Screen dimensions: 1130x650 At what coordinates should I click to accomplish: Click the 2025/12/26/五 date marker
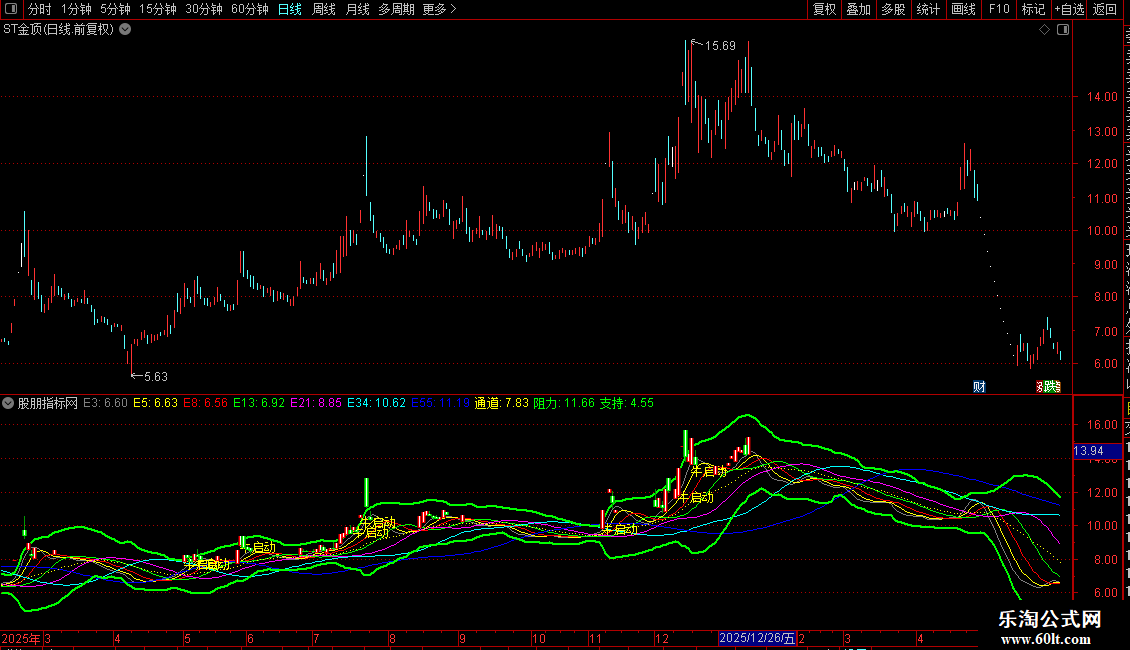[x=757, y=638]
